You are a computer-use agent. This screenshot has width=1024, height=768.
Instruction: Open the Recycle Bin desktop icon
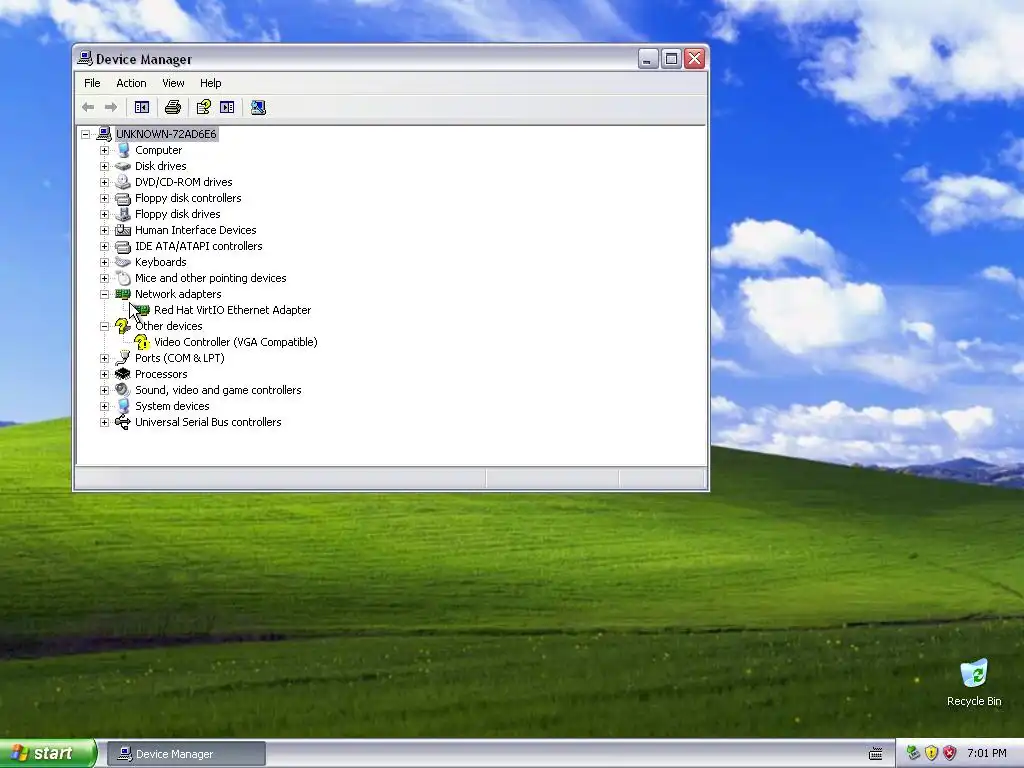pos(974,683)
